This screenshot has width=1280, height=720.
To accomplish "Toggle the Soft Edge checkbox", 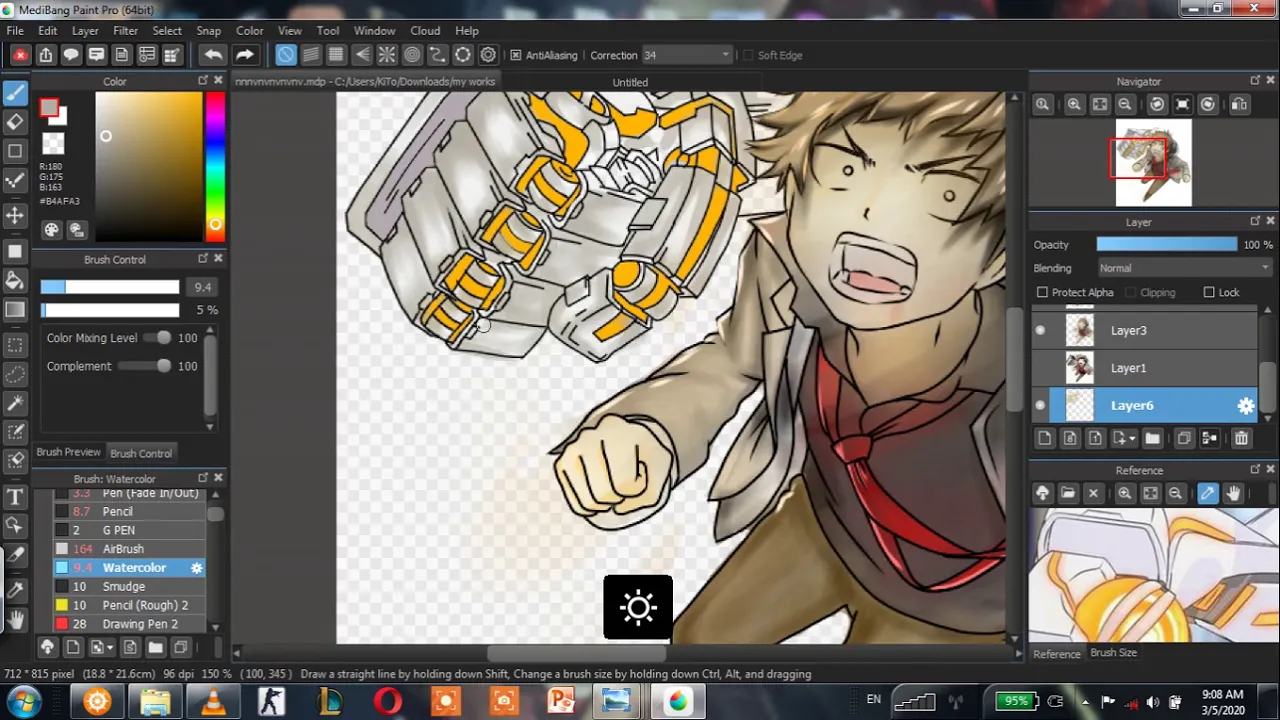I will [x=748, y=55].
